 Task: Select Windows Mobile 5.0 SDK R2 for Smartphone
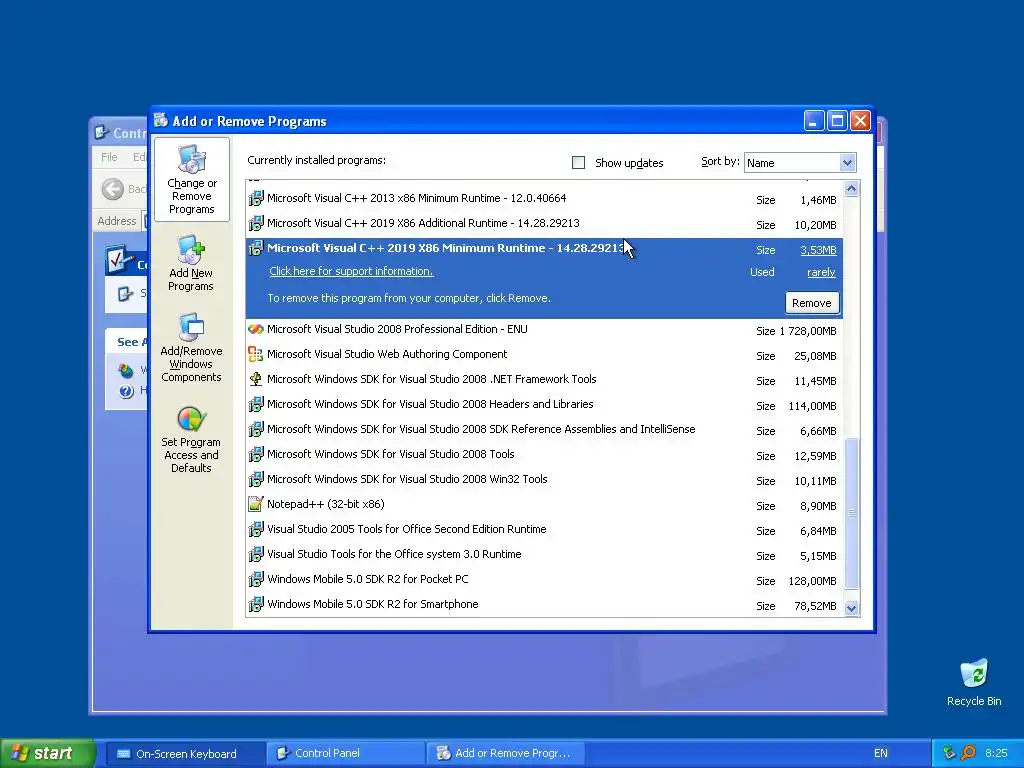click(x=544, y=604)
